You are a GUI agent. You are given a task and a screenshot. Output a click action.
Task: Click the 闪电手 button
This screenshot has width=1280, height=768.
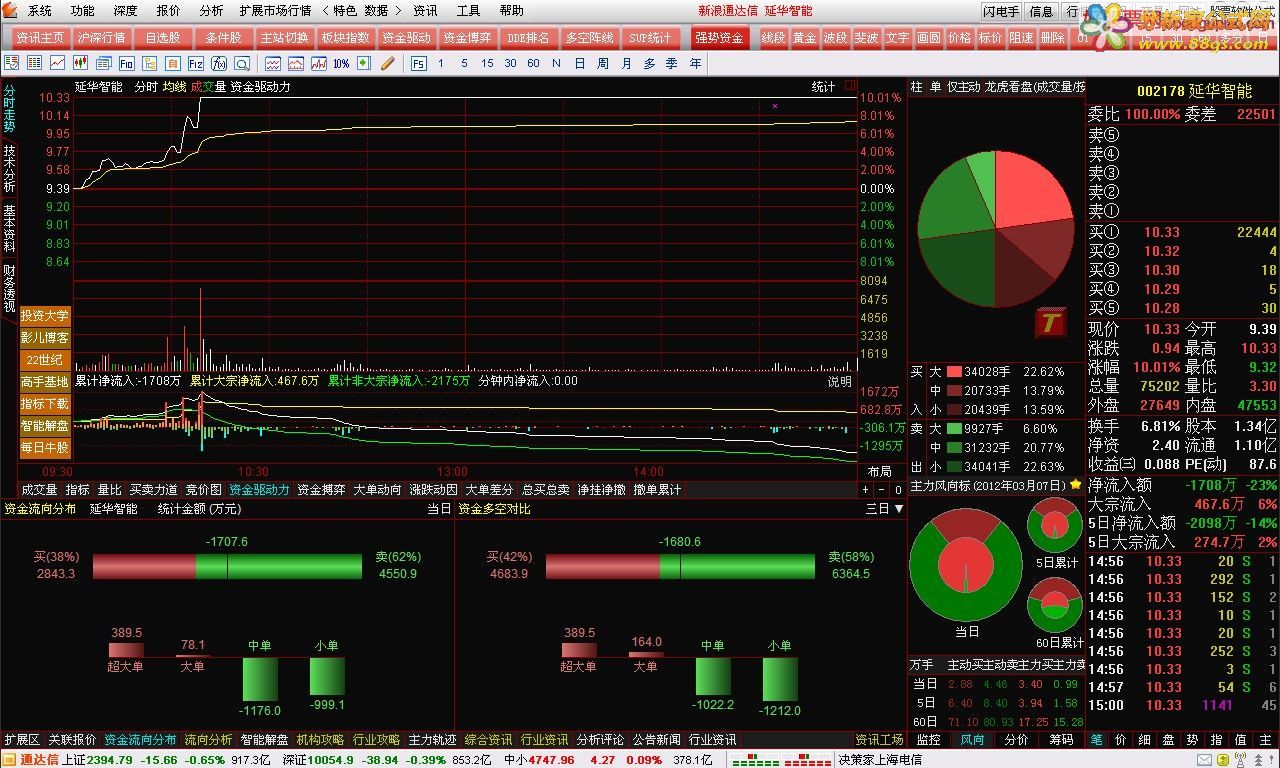[x=1002, y=11]
